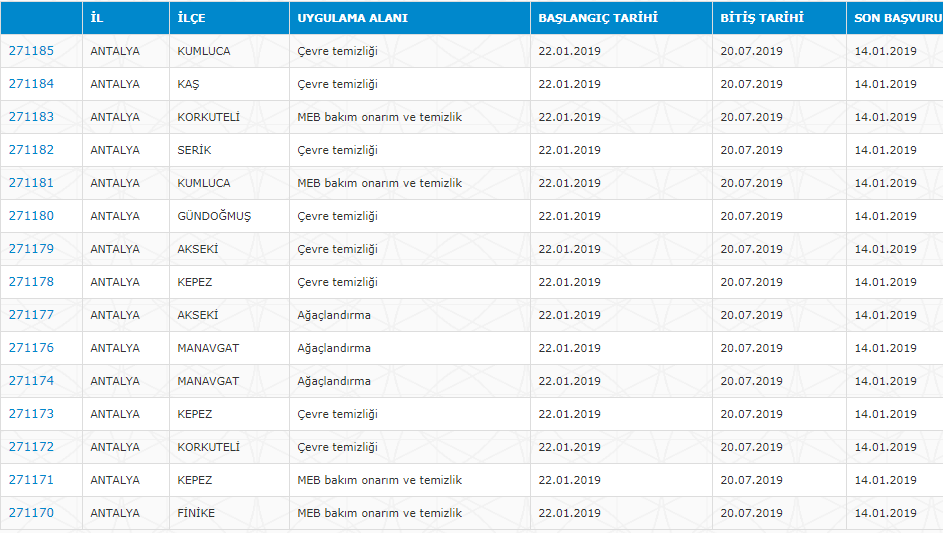Image resolution: width=943 pixels, height=533 pixels.
Task: Open listing 271183 link
Action: (x=31, y=117)
